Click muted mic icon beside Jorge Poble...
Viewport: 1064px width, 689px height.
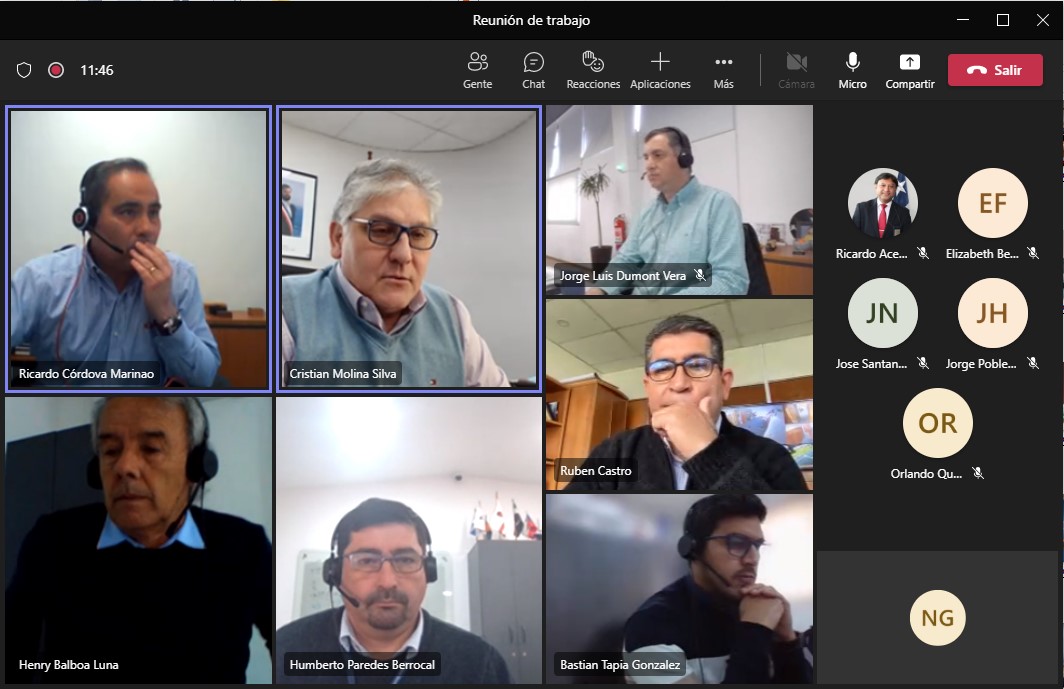pos(1033,363)
